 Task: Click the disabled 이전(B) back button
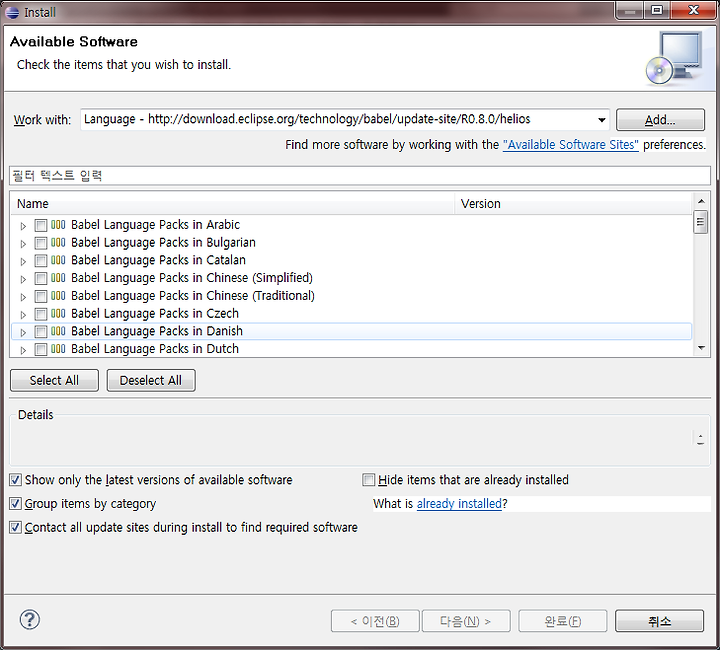pos(375,621)
